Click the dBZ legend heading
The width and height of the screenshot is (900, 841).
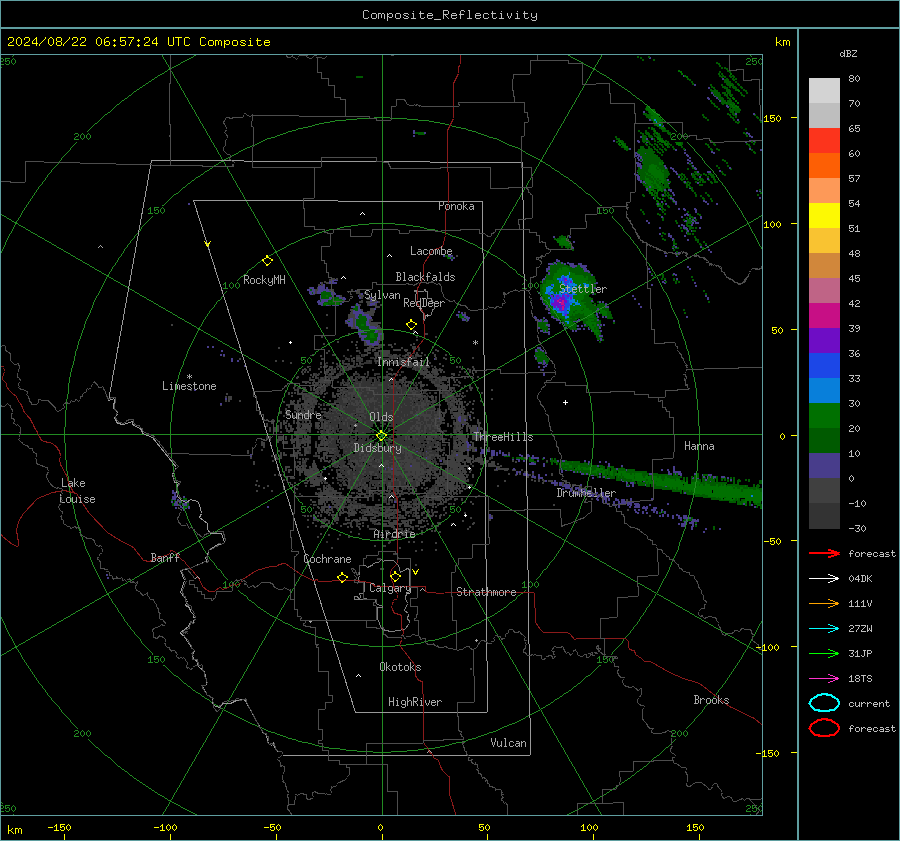(x=848, y=54)
